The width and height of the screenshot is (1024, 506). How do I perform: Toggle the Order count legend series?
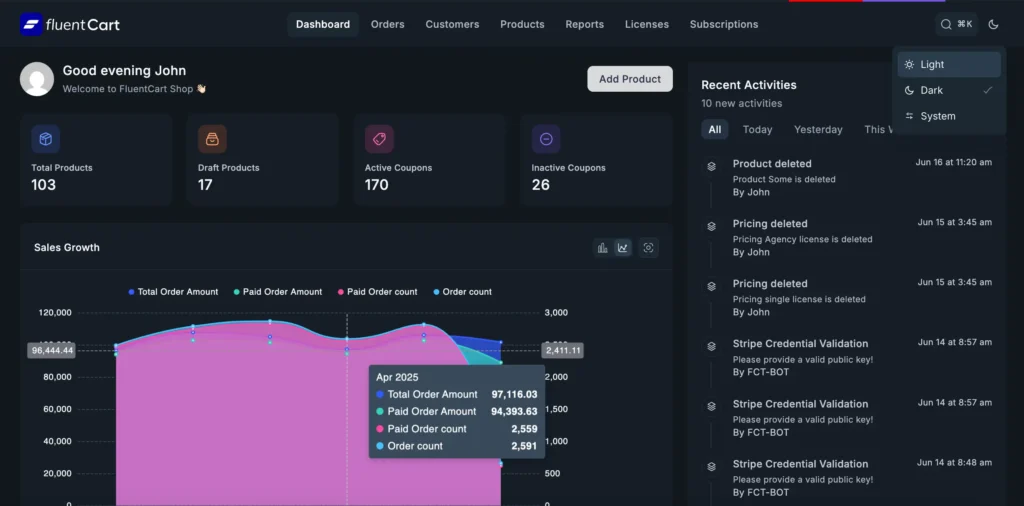point(462,292)
